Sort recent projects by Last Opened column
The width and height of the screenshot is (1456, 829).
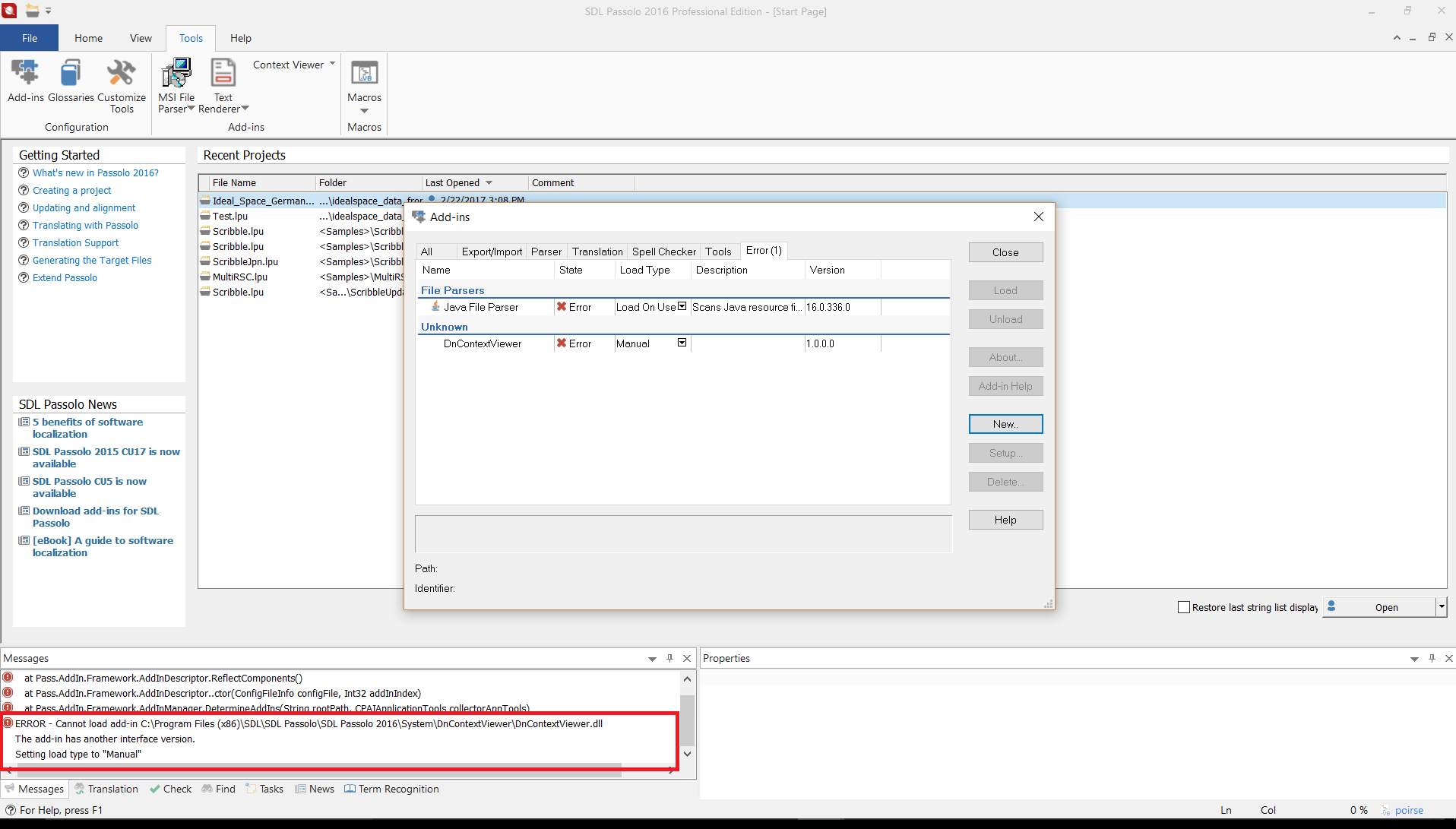pyautogui.click(x=474, y=182)
